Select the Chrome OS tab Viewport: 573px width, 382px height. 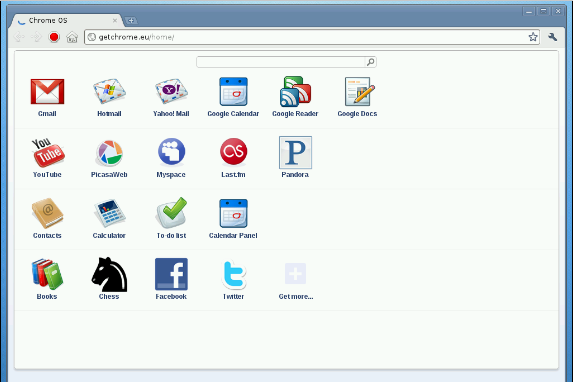67,20
